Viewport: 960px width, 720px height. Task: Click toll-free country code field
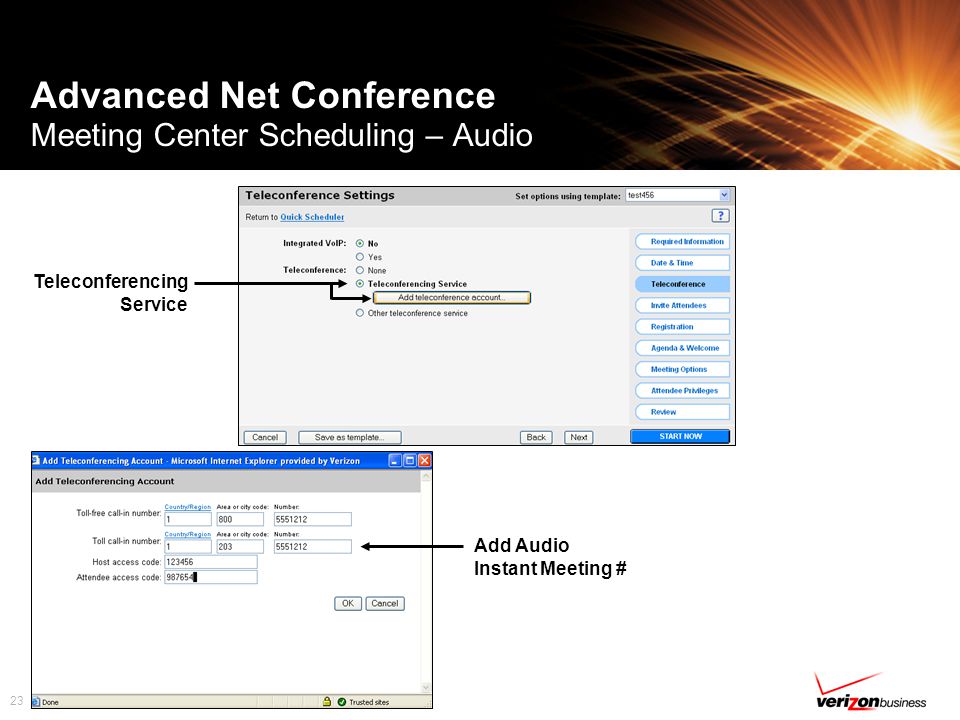[x=188, y=519]
